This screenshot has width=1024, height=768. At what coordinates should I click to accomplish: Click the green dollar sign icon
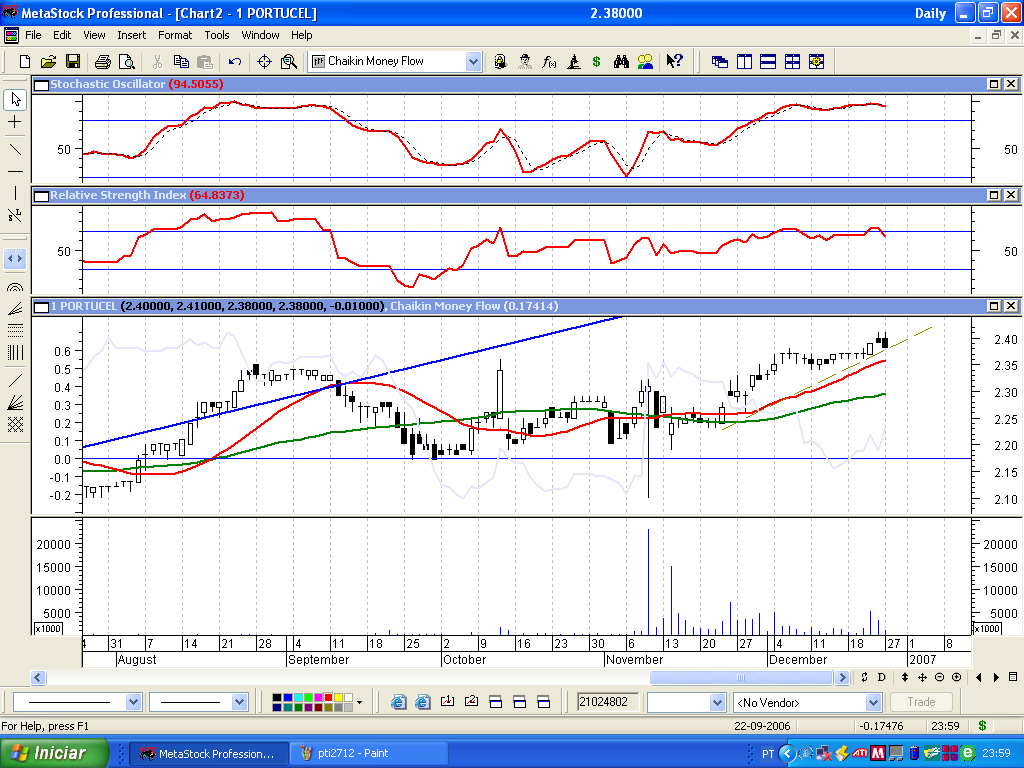(x=596, y=61)
